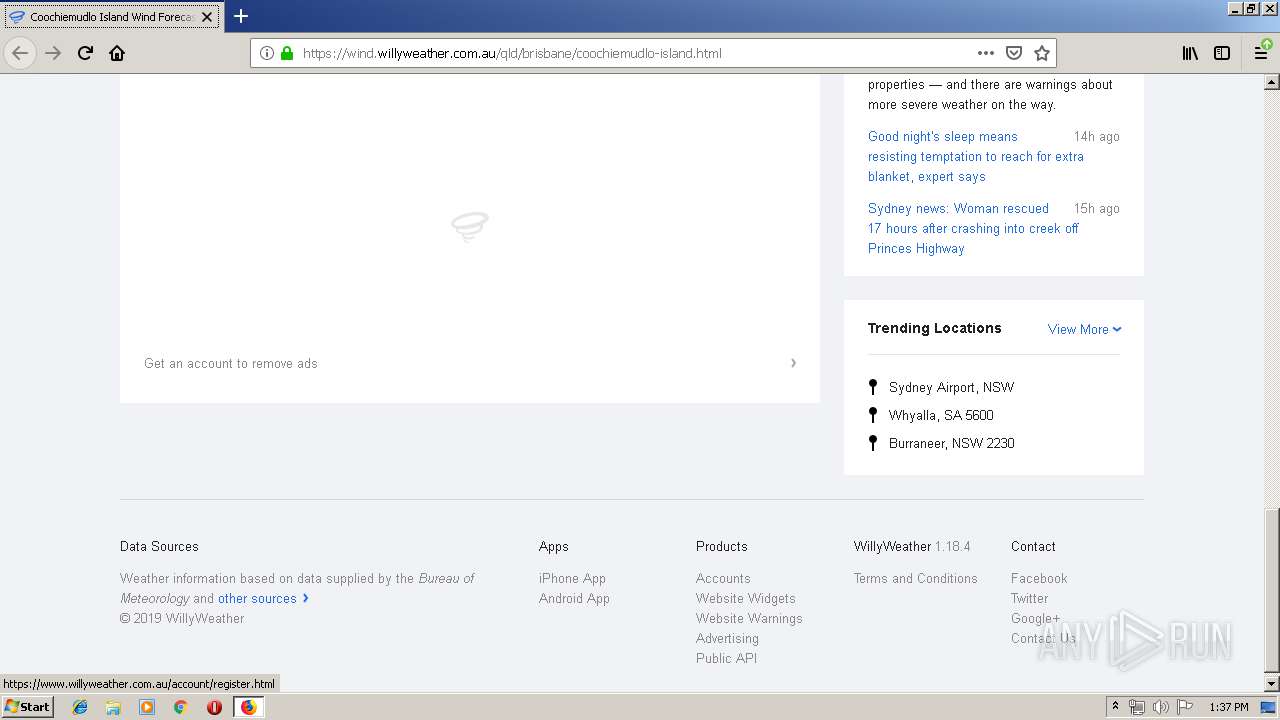Visit the Facebook contact link

coord(1039,578)
